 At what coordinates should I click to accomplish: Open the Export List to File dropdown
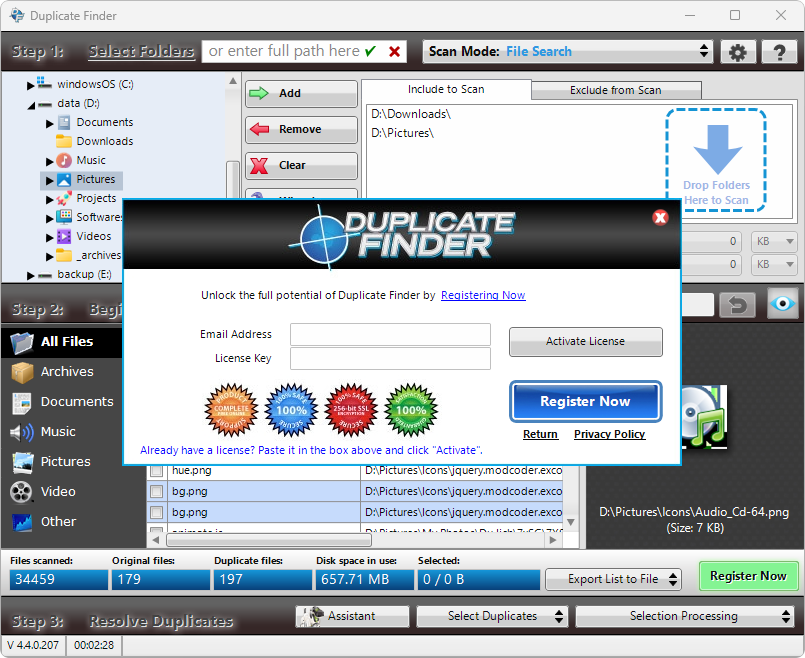coord(613,579)
